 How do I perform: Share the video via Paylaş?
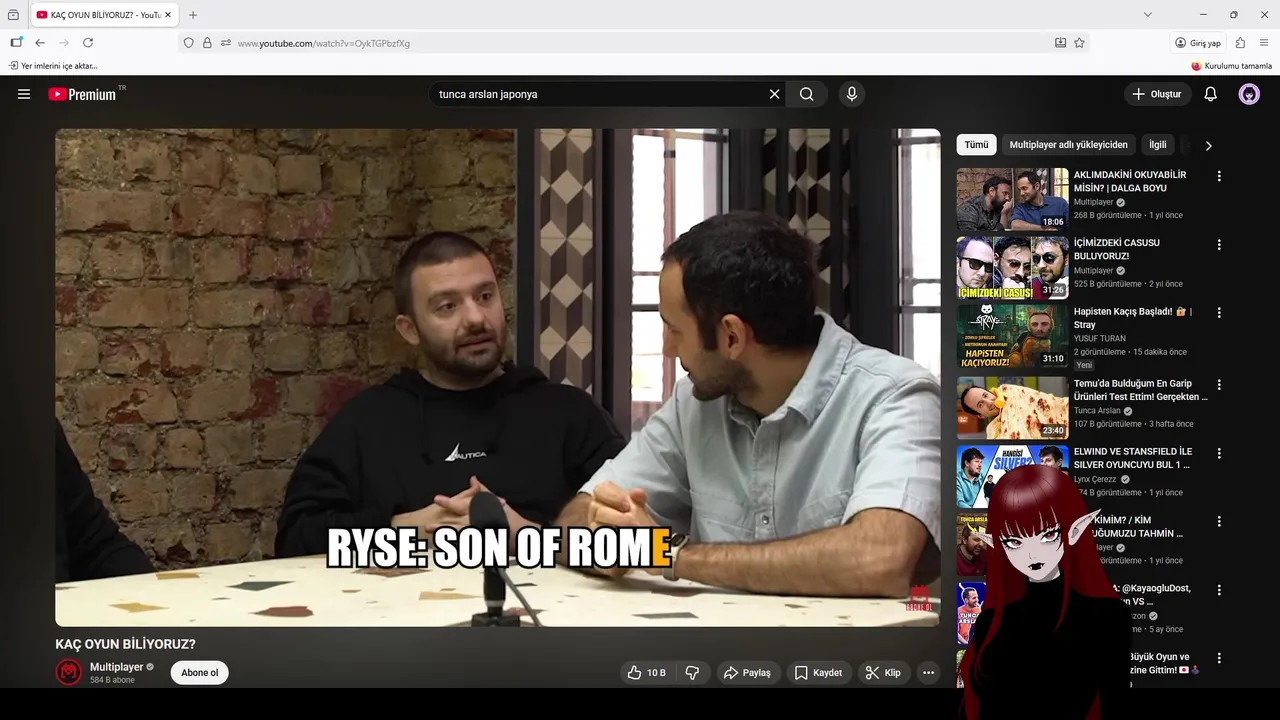[748, 673]
